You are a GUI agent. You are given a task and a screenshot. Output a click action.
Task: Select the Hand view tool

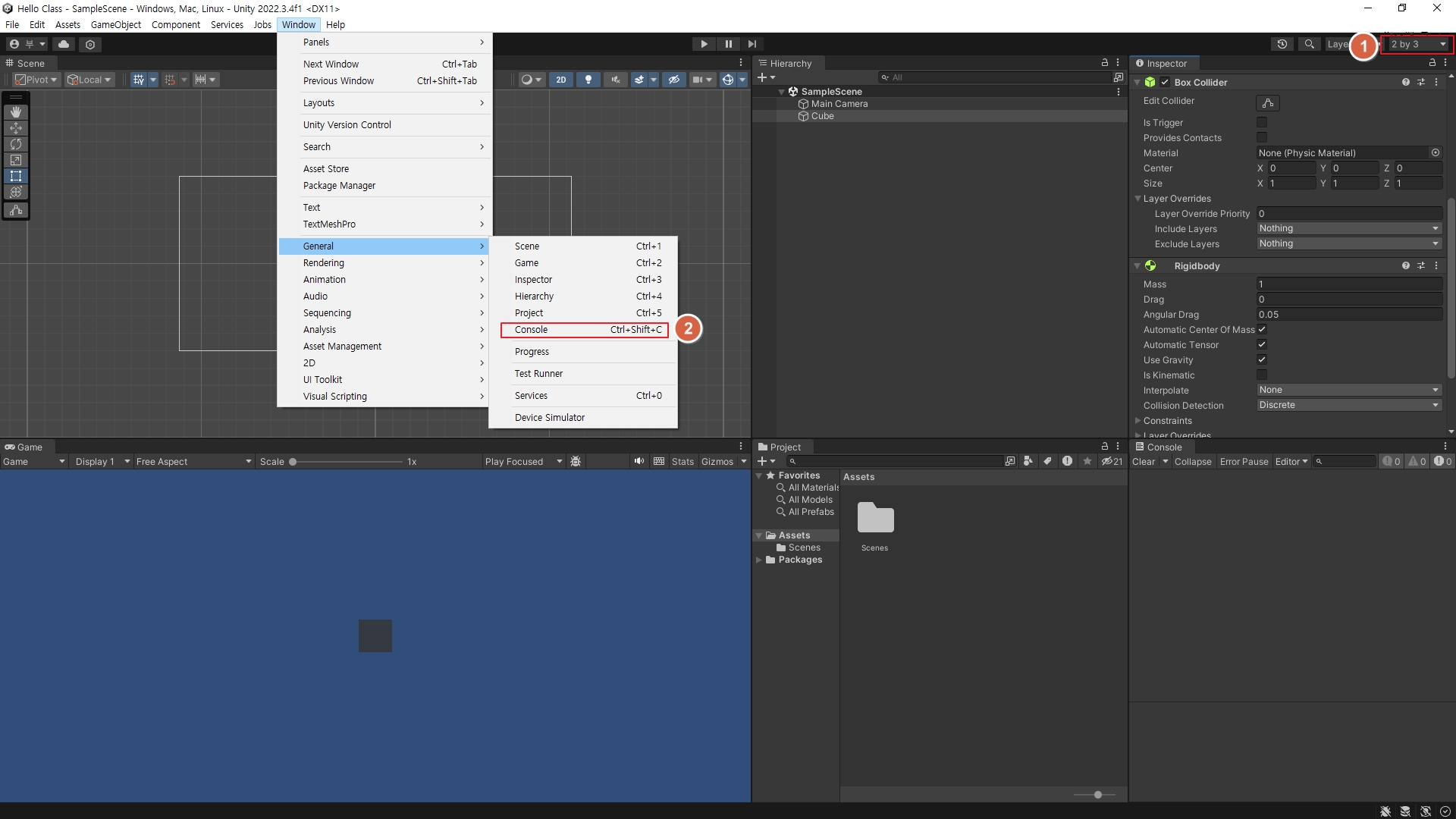16,111
